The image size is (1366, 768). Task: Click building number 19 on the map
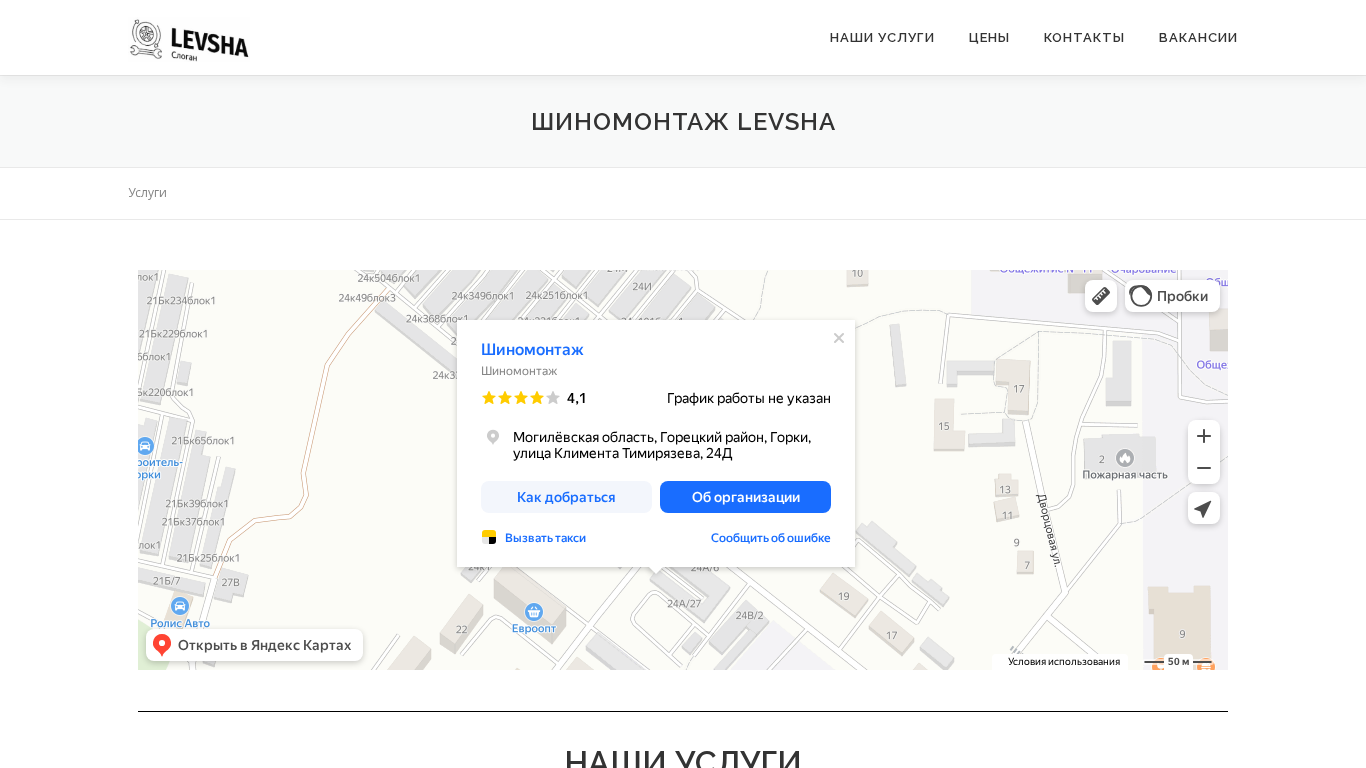click(844, 596)
